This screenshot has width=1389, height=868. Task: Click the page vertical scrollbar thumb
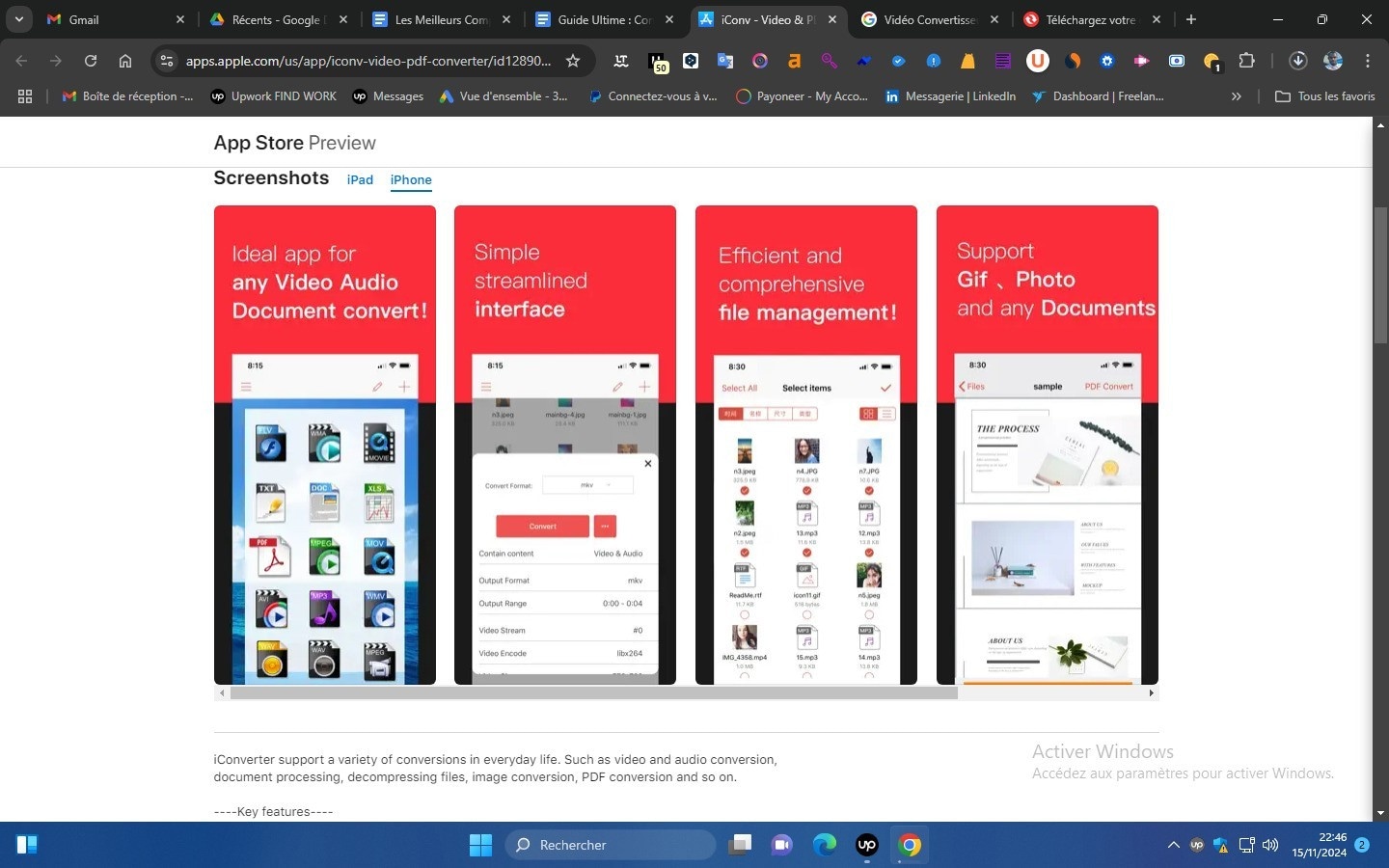click(x=1380, y=274)
